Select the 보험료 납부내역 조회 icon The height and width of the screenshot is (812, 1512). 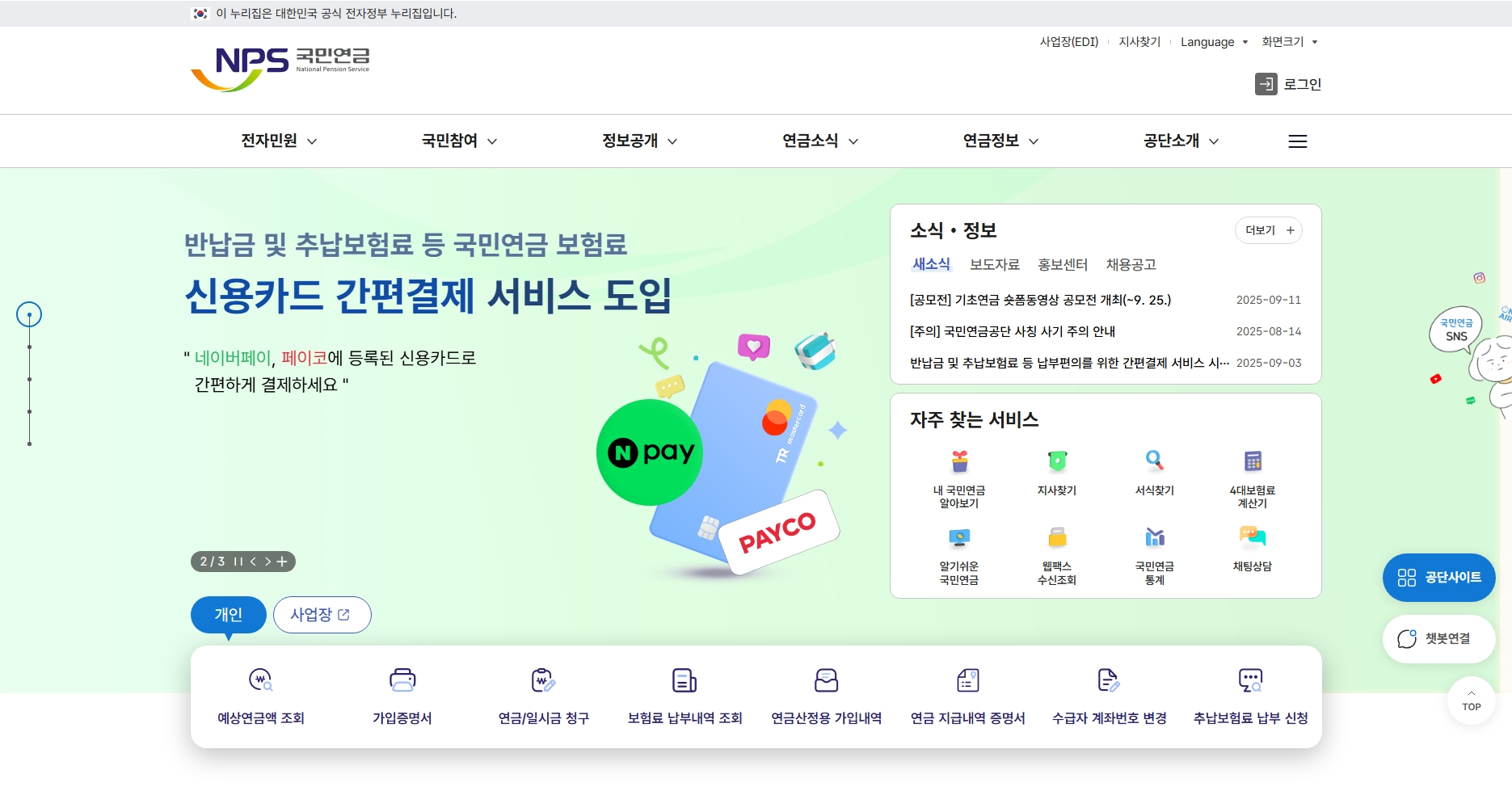coord(685,680)
